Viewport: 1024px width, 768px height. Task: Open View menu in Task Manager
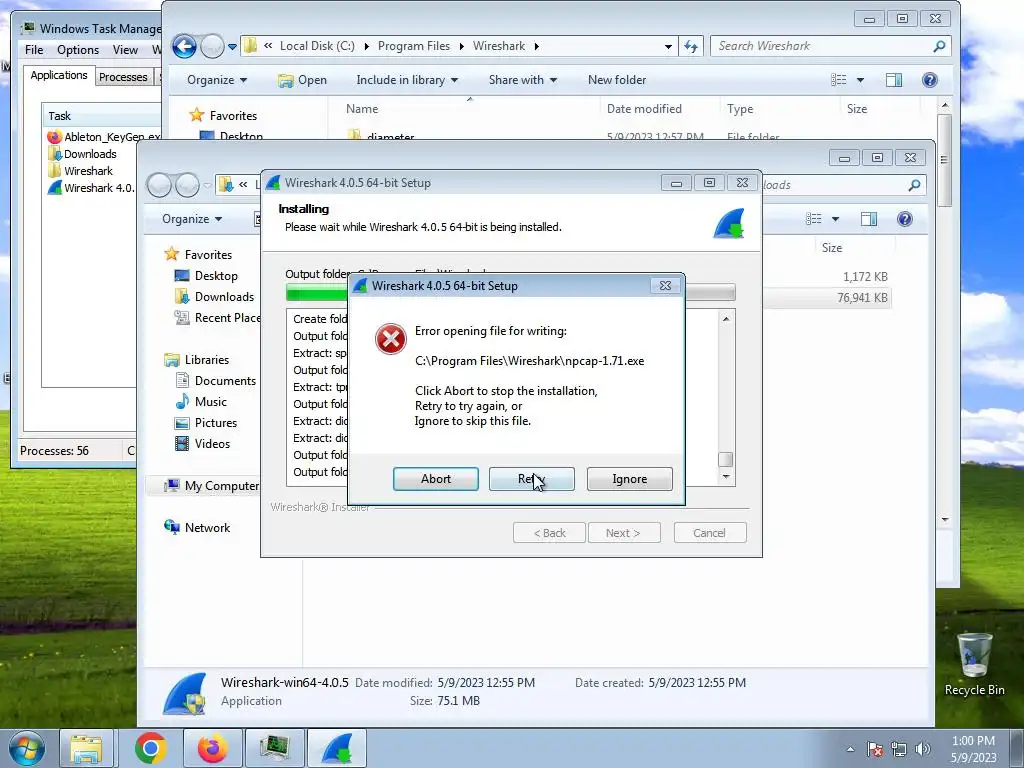pyautogui.click(x=125, y=50)
